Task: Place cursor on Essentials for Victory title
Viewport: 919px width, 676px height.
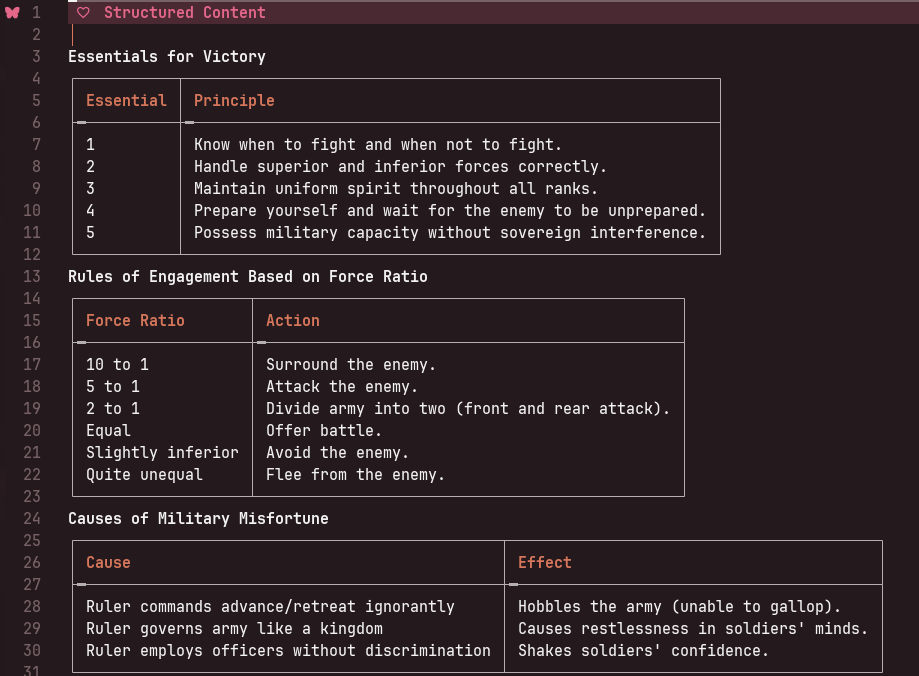Action: point(166,57)
